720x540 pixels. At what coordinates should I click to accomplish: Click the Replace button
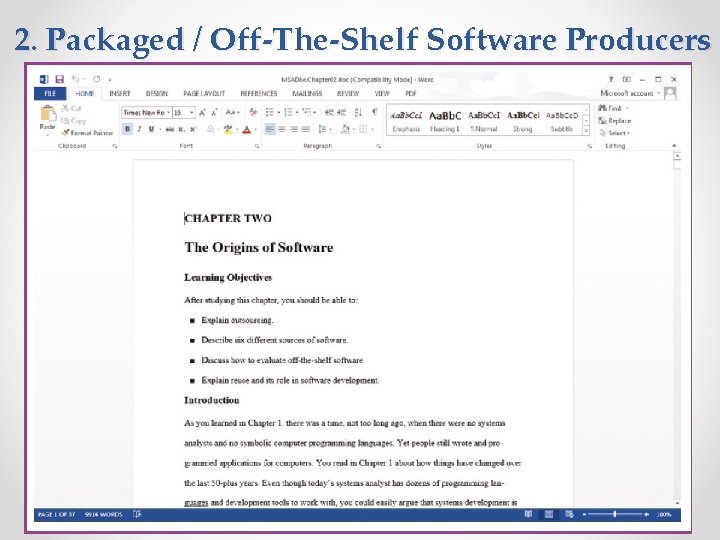tap(615, 121)
